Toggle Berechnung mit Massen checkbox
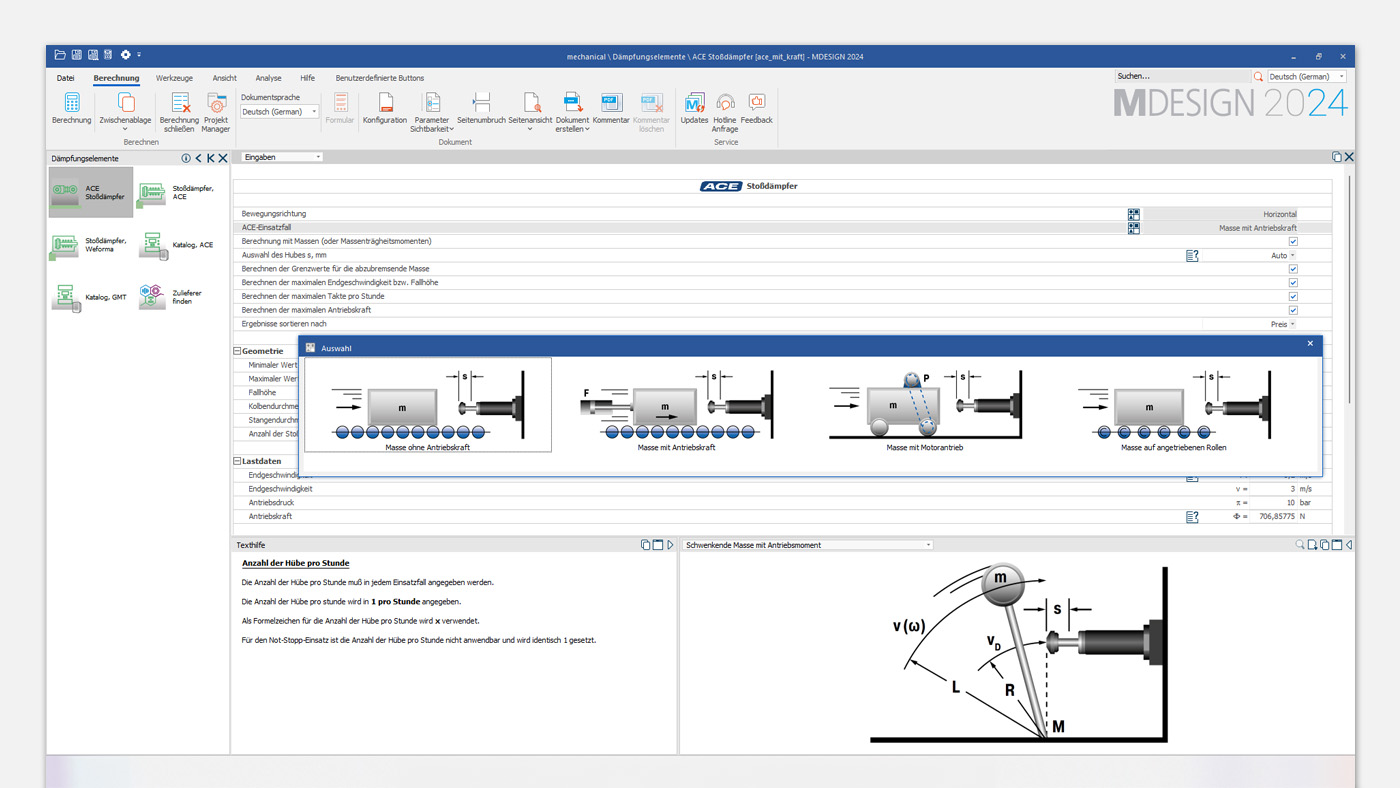The width and height of the screenshot is (1400, 788). tap(1293, 242)
